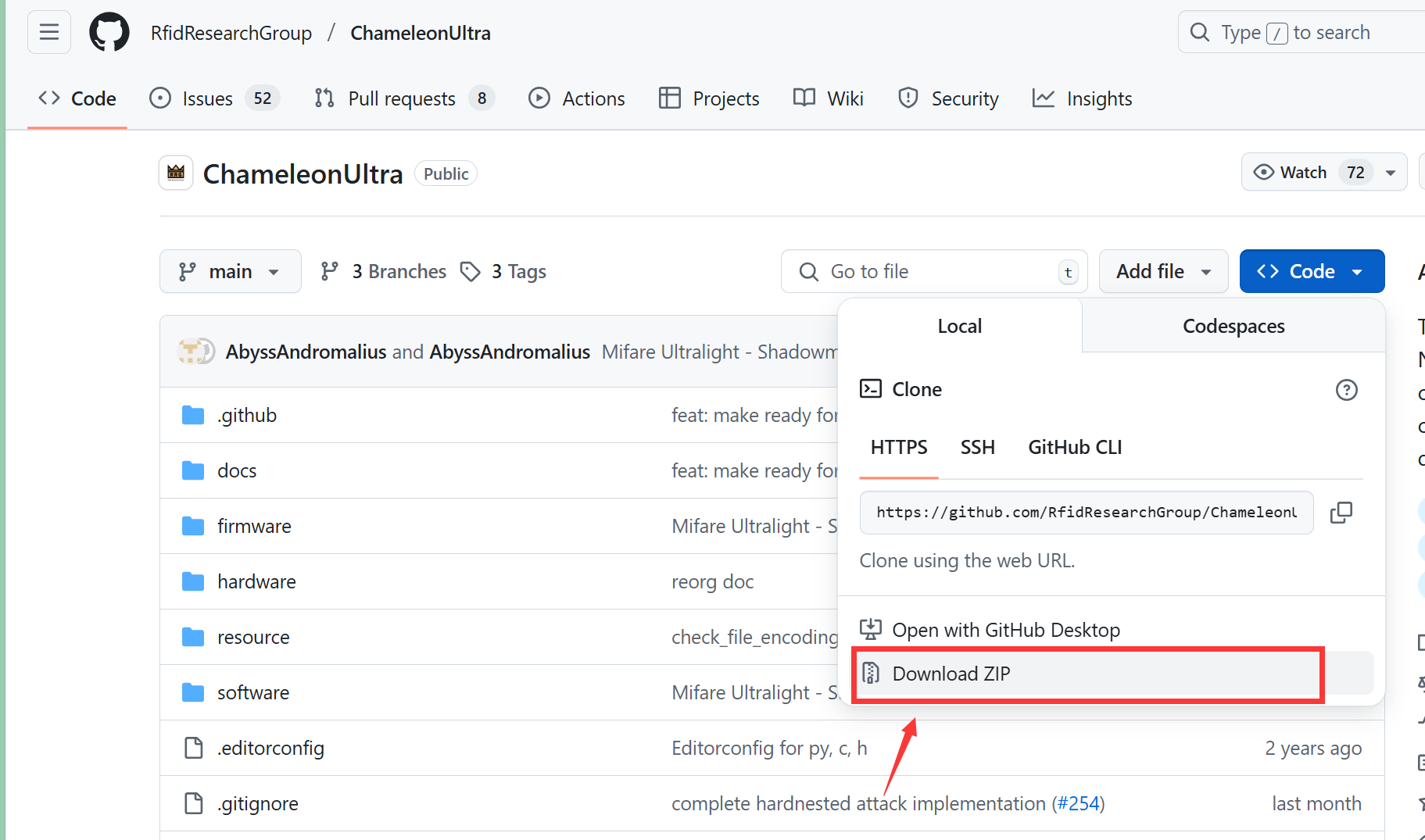1425x840 pixels.
Task: Open the .github folder
Action: [x=247, y=415]
